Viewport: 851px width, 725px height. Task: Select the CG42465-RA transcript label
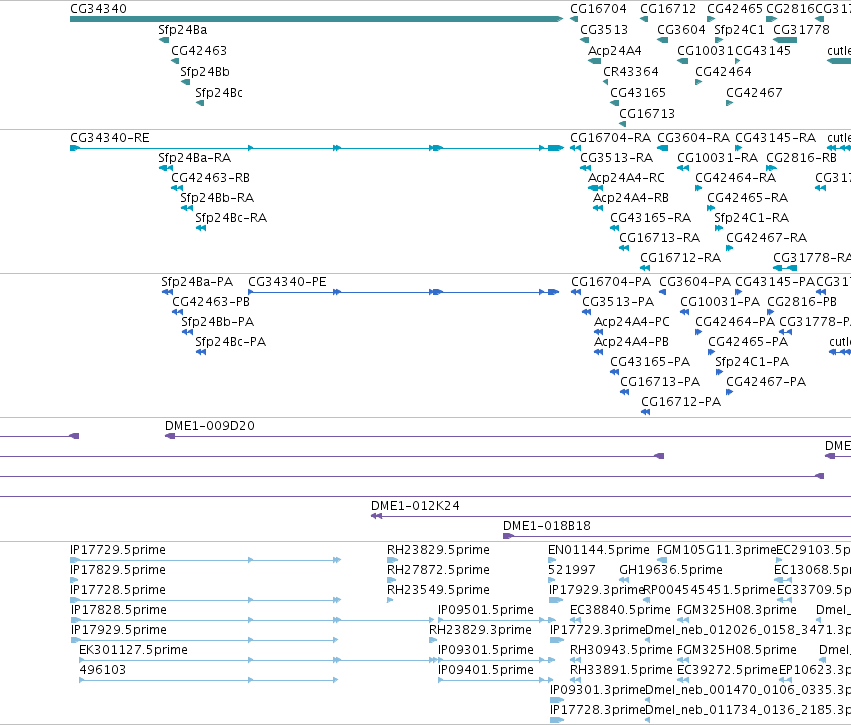[x=747, y=199]
